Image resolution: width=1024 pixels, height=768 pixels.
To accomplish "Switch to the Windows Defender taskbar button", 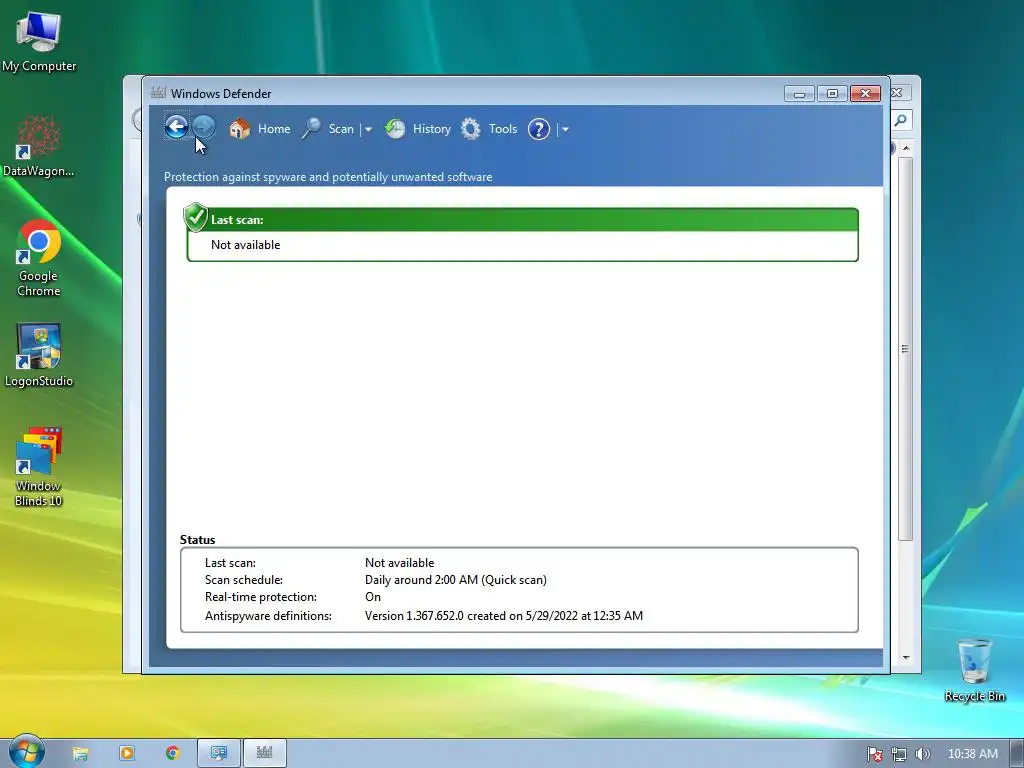I will coord(264,754).
